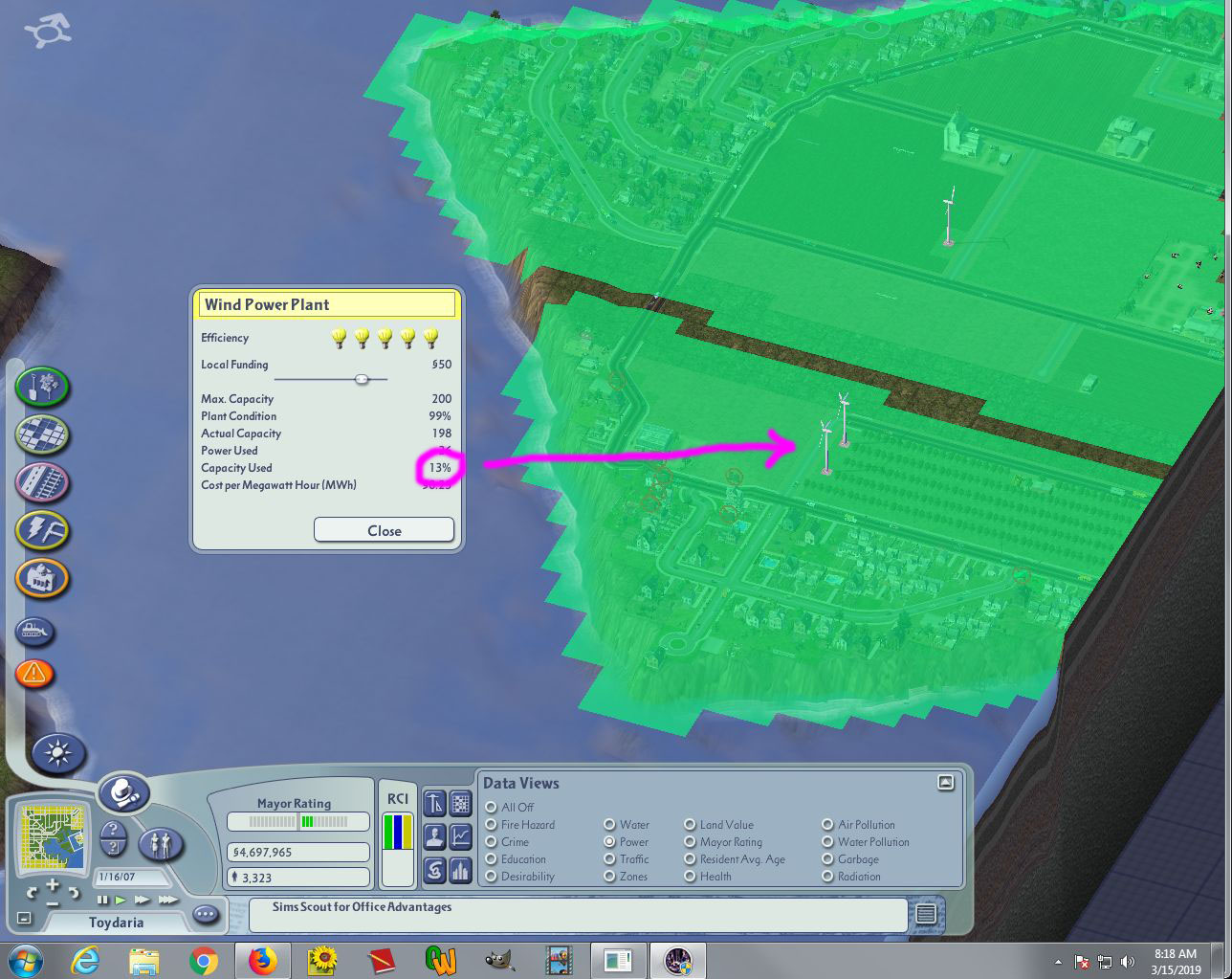The height and width of the screenshot is (979, 1232).
Task: Select the Water data view
Action: (627, 825)
